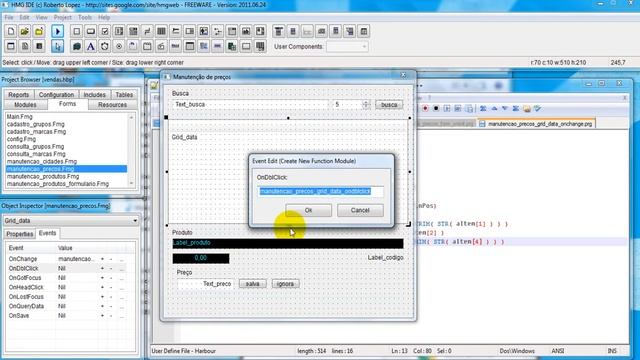
Task: Click the first form-window icon in second toolbar row
Action: tap(11, 47)
